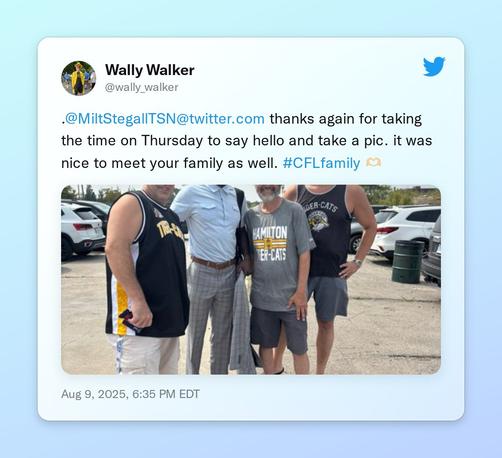Open the Wally Walker display name
Screen dimensions: 502x458
(150, 70)
